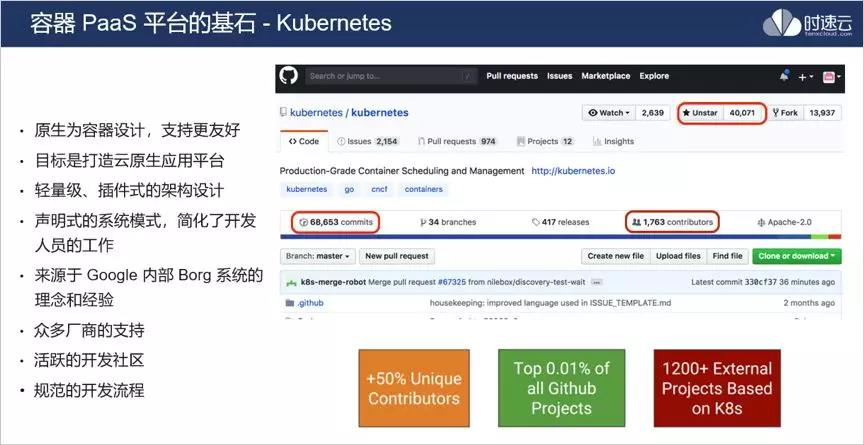The height and width of the screenshot is (445, 864).
Task: Open Pull requests in GitHub top nav
Action: (512, 76)
